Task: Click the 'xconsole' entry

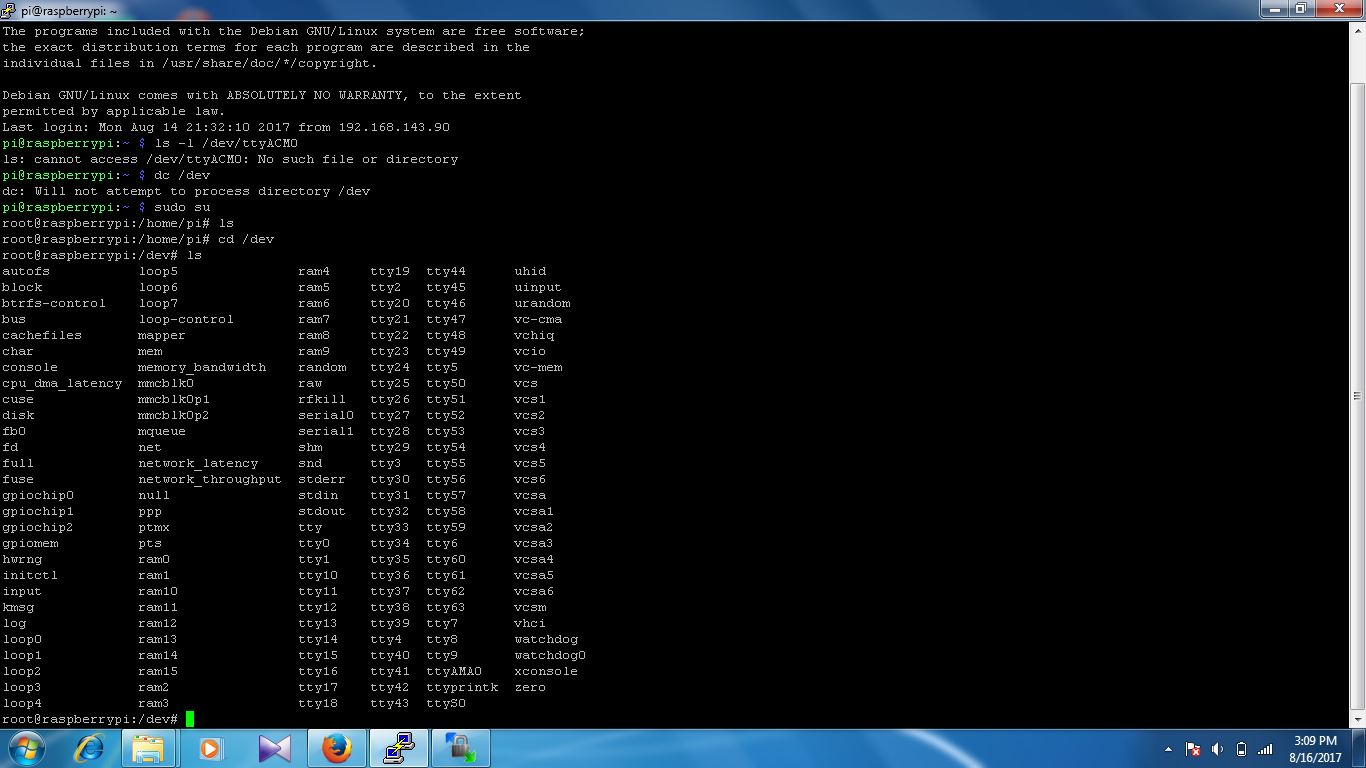Action: (546, 671)
